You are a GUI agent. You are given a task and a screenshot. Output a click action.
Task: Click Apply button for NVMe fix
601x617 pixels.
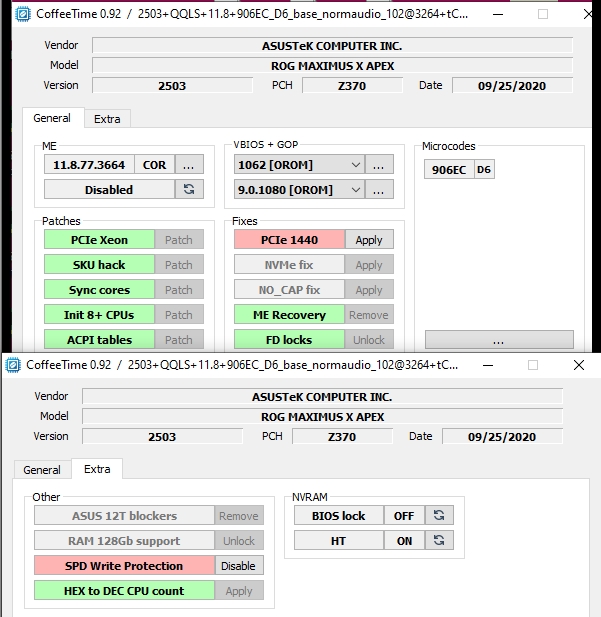[369, 264]
